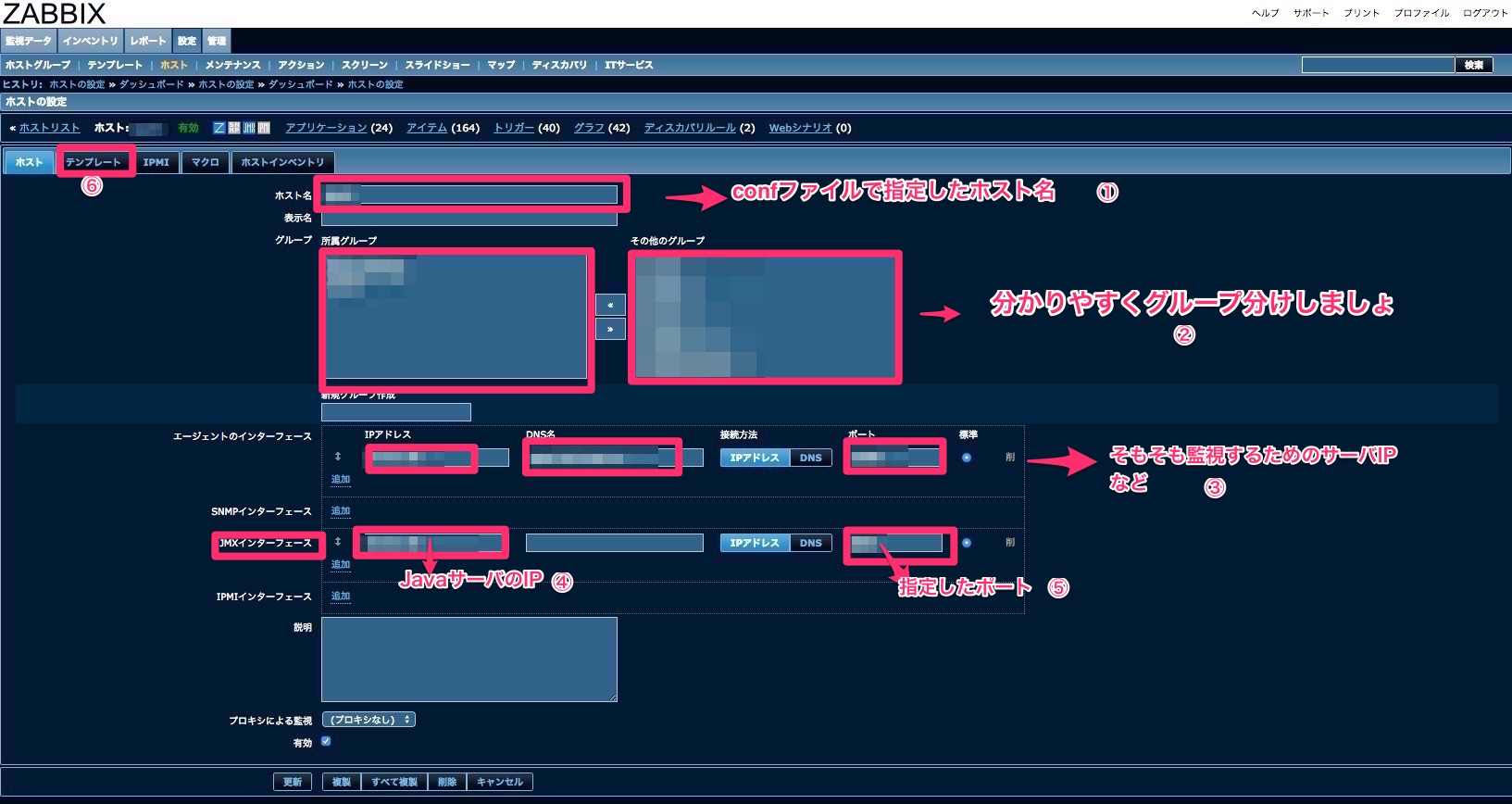Switch agent connection method to DNS
The image size is (1512, 804).
pyautogui.click(x=810, y=458)
